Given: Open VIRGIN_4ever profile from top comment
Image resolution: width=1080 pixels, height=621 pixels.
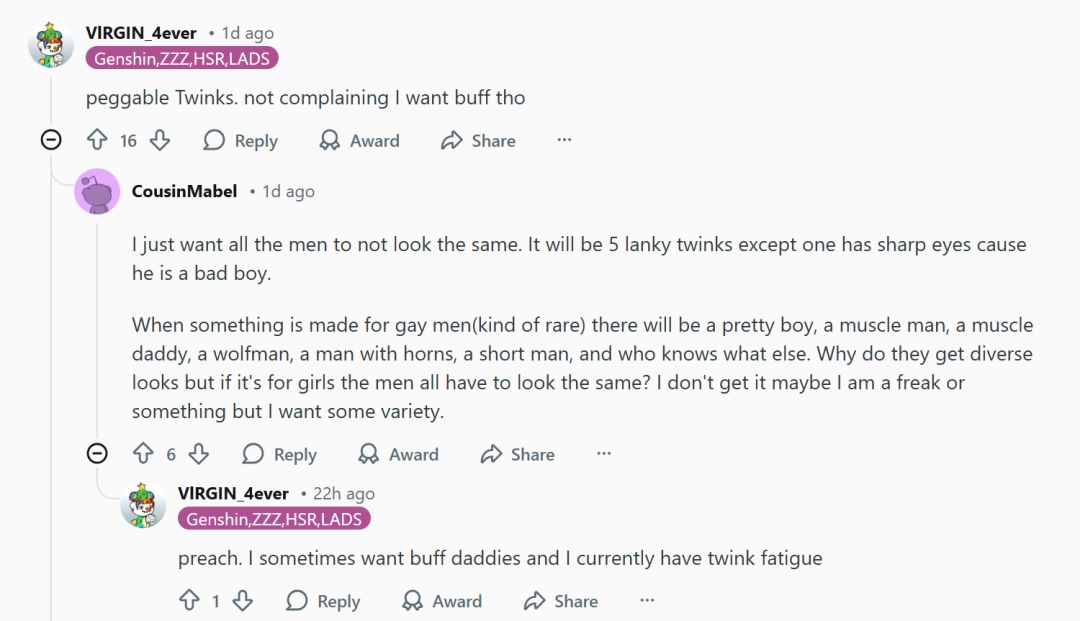Looking at the screenshot, I should [x=141, y=33].
